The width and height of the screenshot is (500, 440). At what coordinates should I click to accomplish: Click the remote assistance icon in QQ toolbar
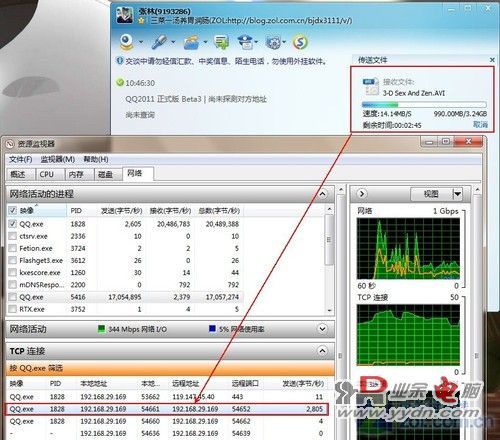(221, 42)
